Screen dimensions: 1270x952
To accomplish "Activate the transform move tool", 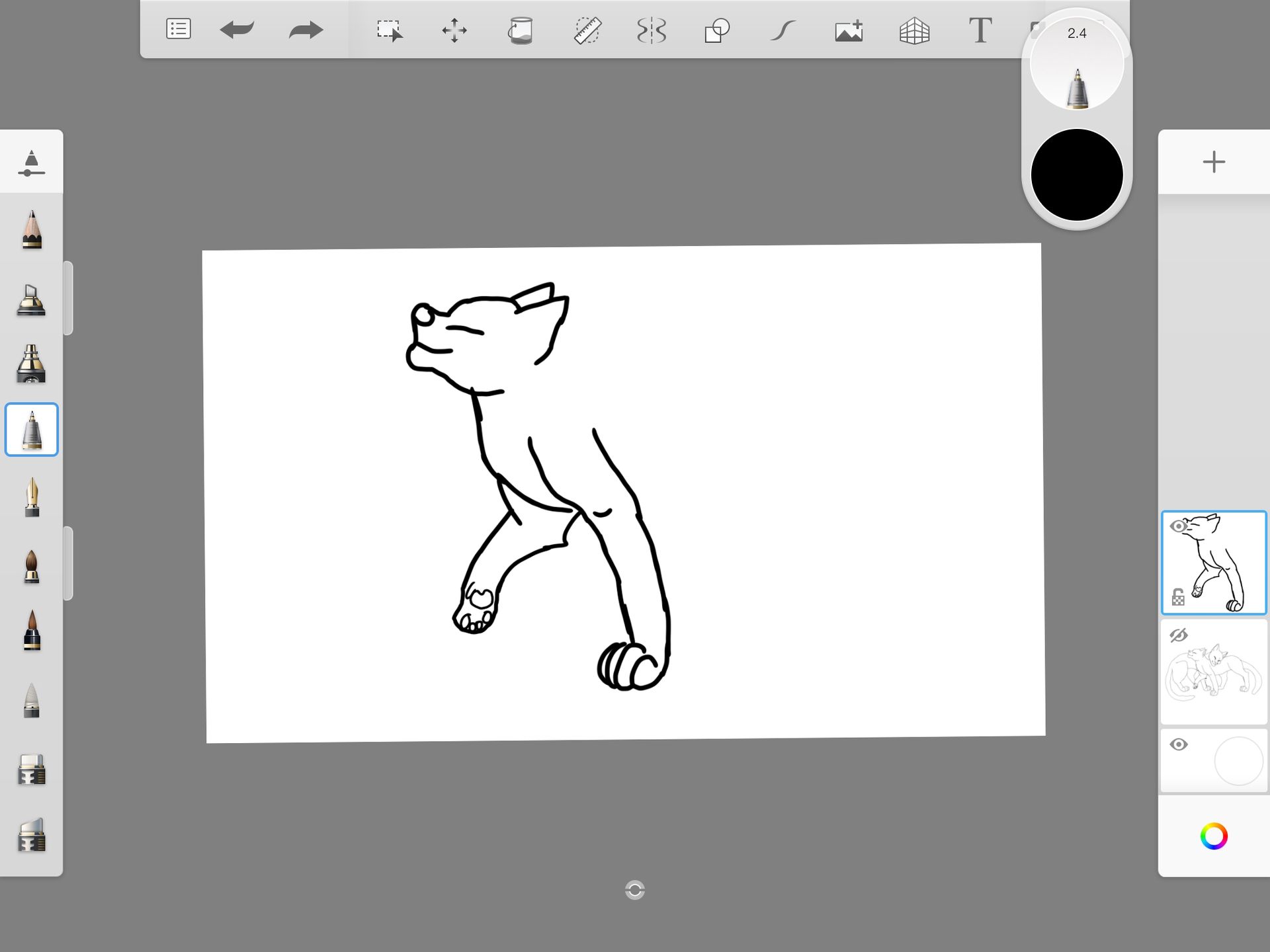I will [454, 30].
